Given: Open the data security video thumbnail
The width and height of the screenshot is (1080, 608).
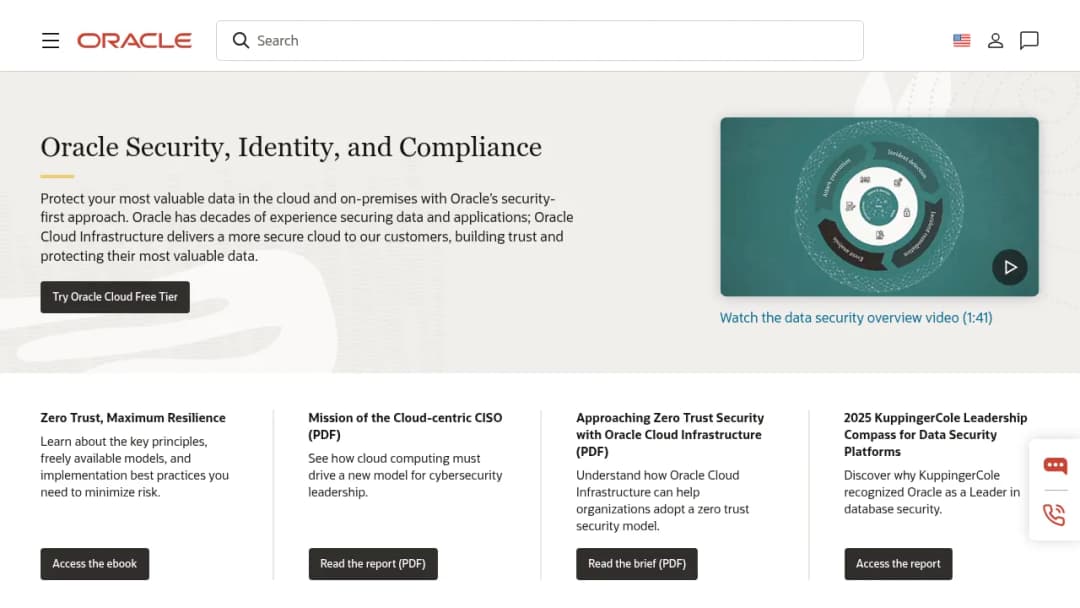Looking at the screenshot, I should pyautogui.click(x=880, y=207).
